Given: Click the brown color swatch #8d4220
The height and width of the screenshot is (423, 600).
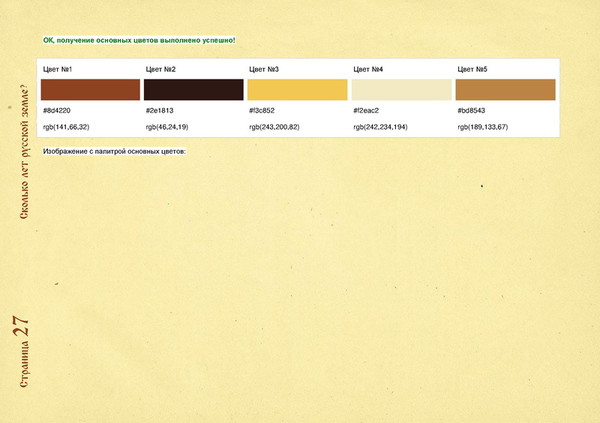Looking at the screenshot, I should (x=90, y=90).
